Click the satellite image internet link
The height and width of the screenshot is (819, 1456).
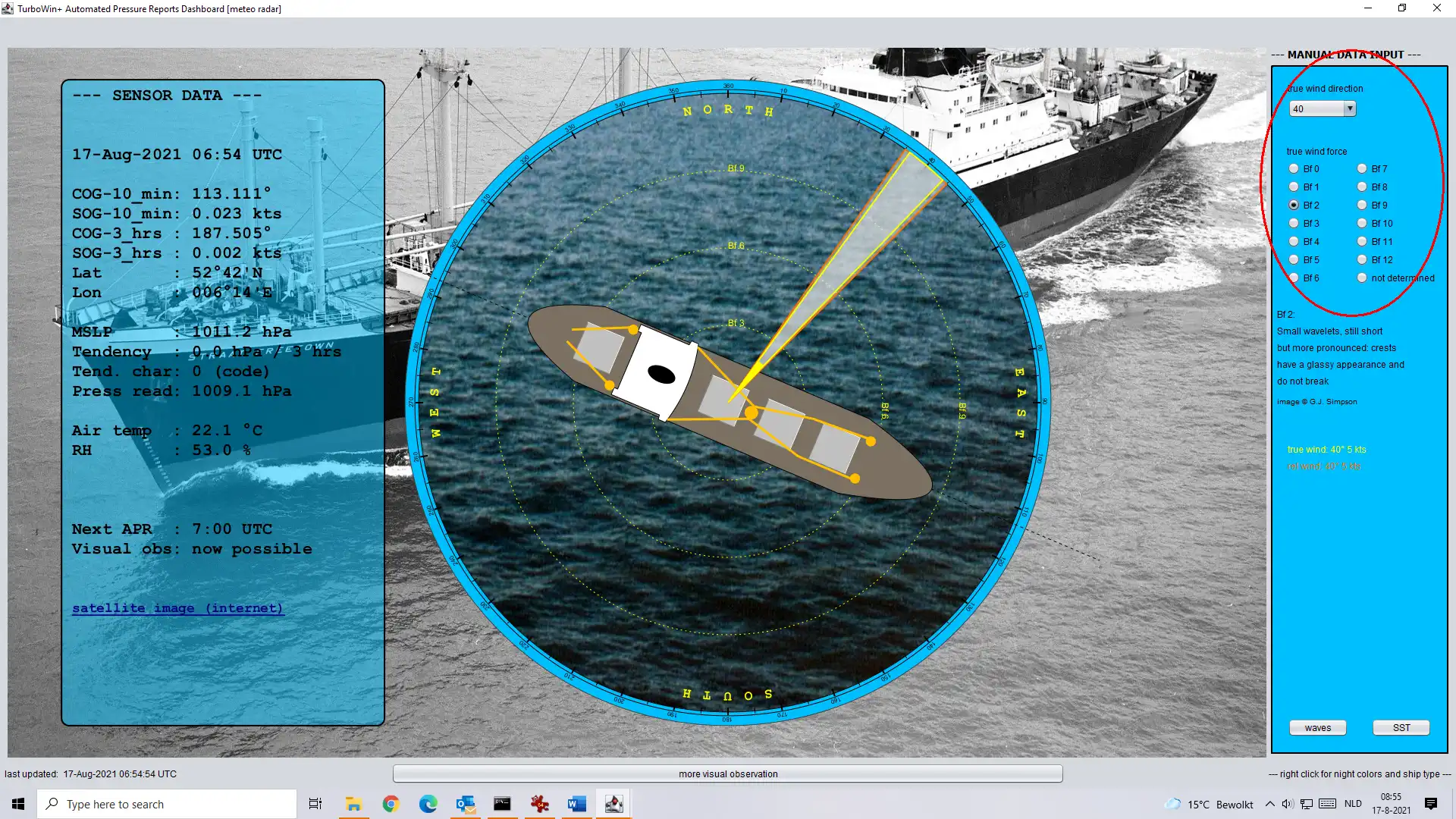pos(177,608)
